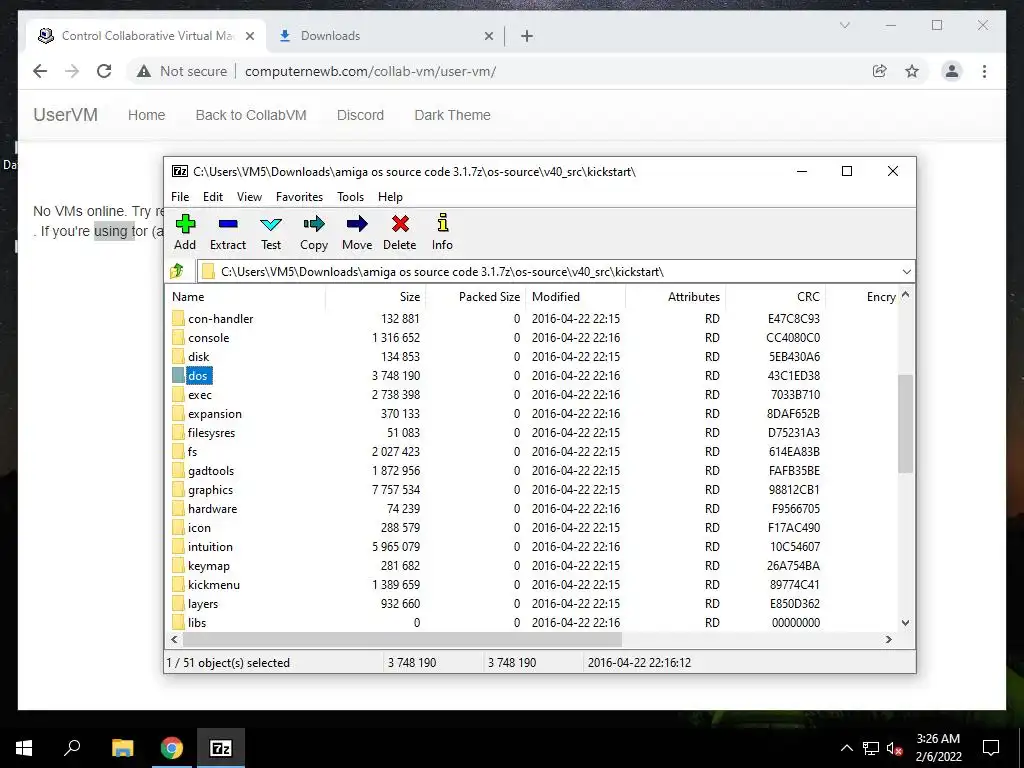Click the 7-Zip address path field

coord(555,272)
